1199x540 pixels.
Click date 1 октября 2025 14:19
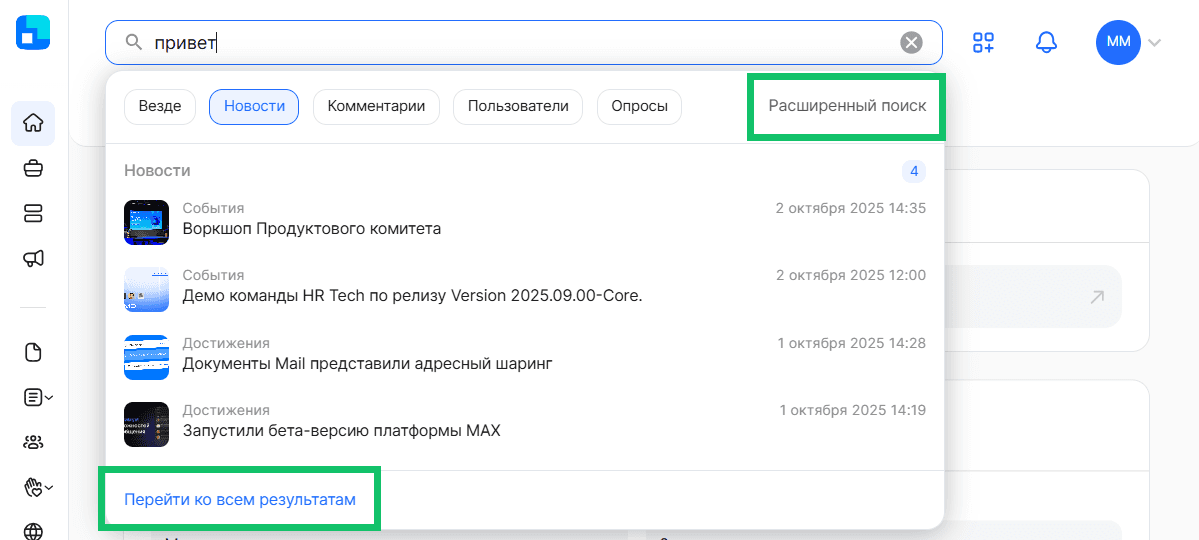tap(853, 411)
